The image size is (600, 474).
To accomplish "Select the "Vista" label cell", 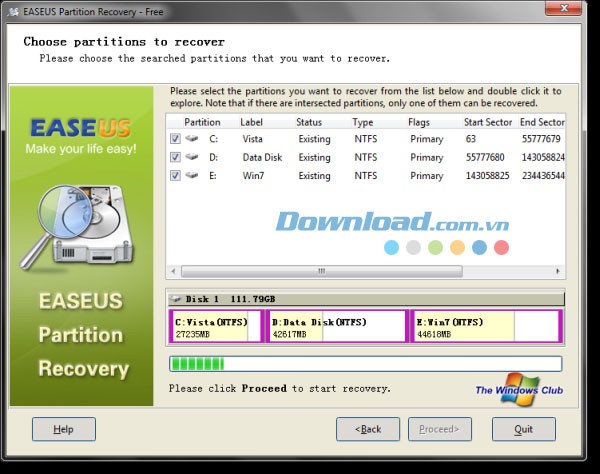I will 252,138.
